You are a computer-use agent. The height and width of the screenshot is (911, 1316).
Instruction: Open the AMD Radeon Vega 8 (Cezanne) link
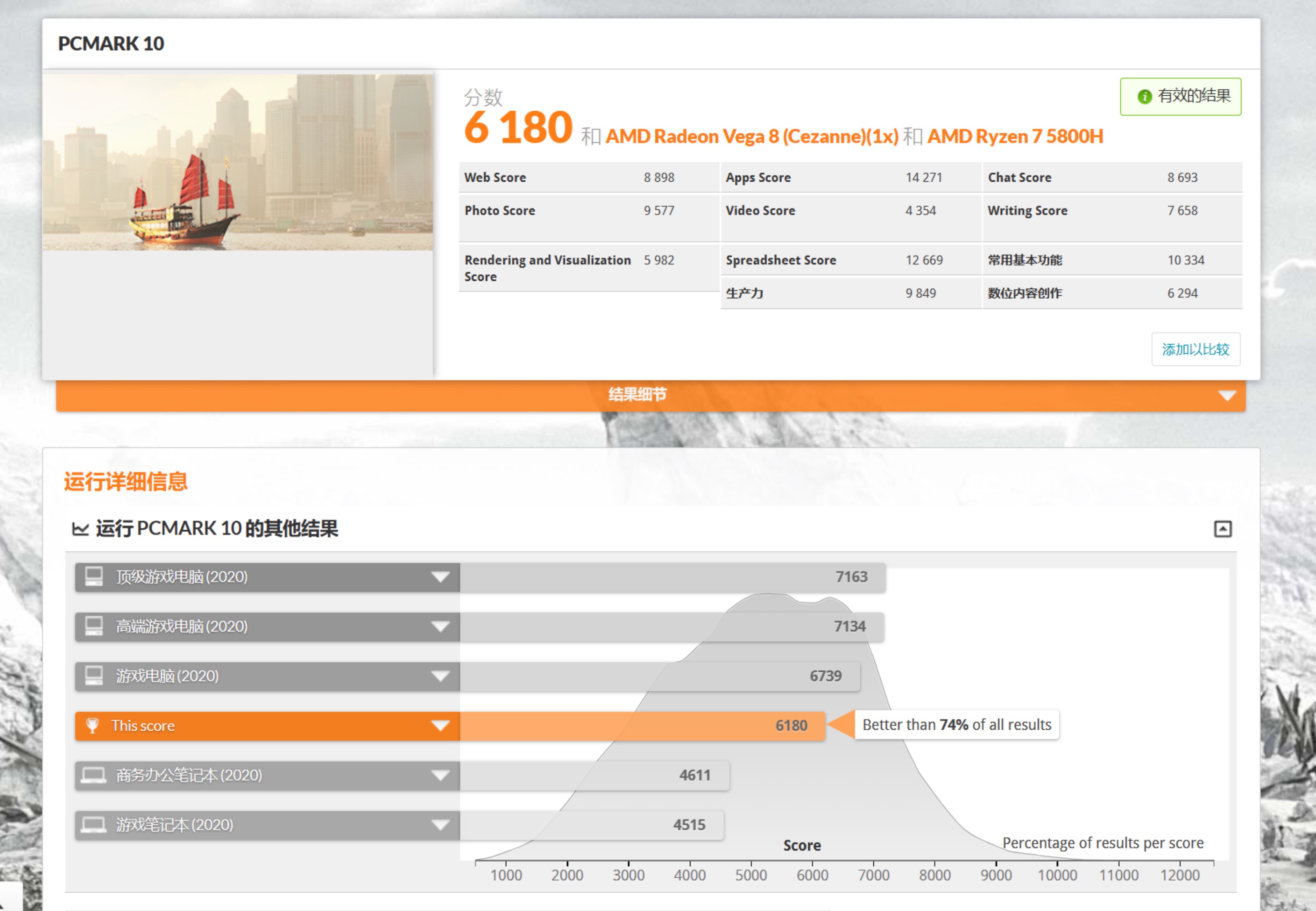click(751, 136)
